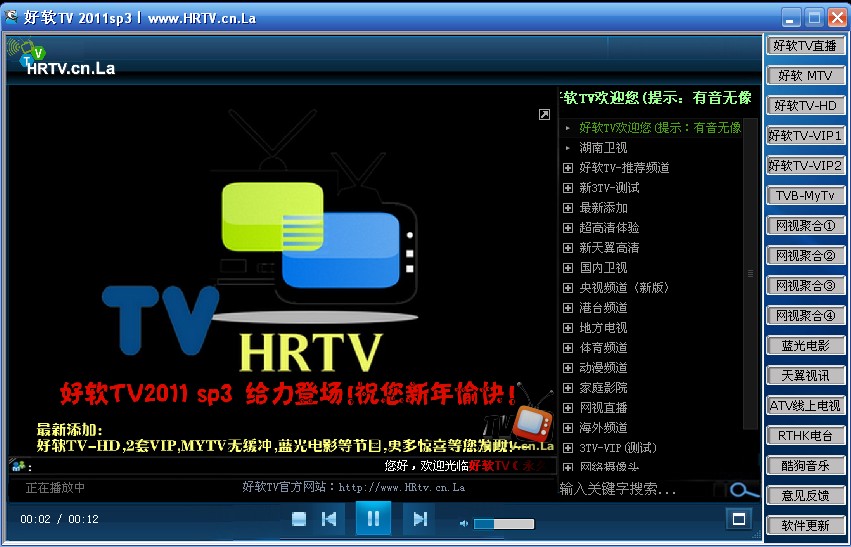Viewport: 851px width, 547px height.
Task: Open 天翼视讯 section
Action: [805, 376]
